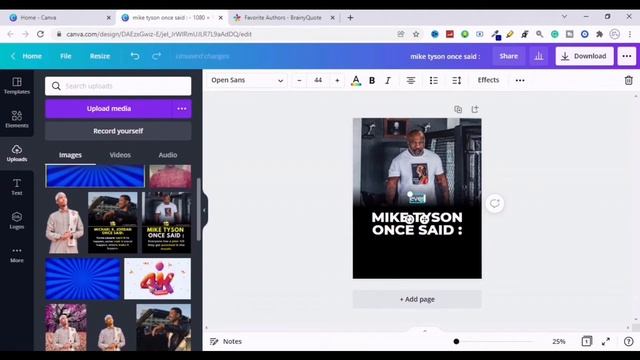Viewport: 640px width, 360px height.
Task: Open the Open Sans font dropdown
Action: click(x=247, y=80)
